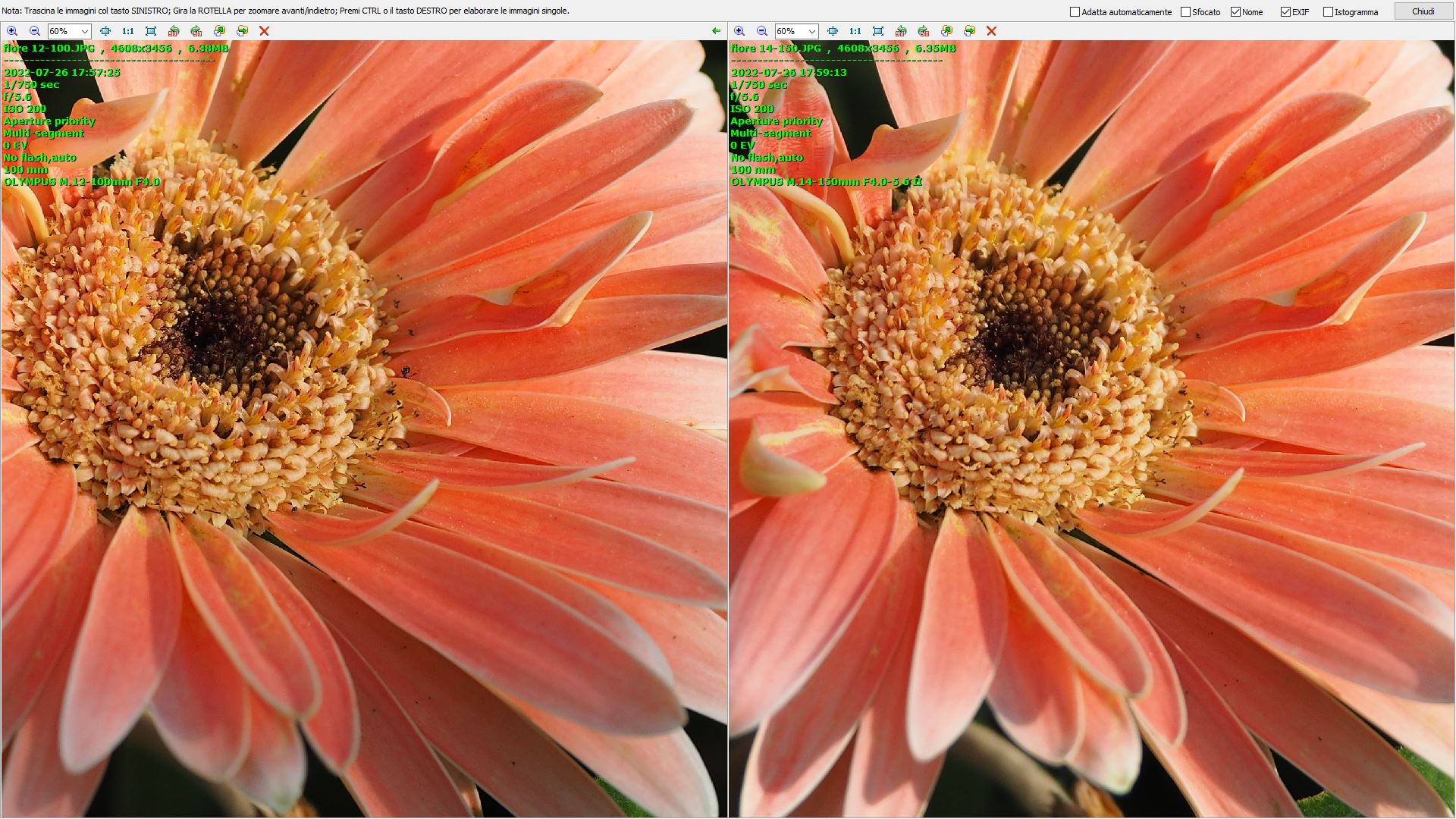Set right image to 1:1 actual size
Image resolution: width=1456 pixels, height=819 pixels.
(855, 31)
